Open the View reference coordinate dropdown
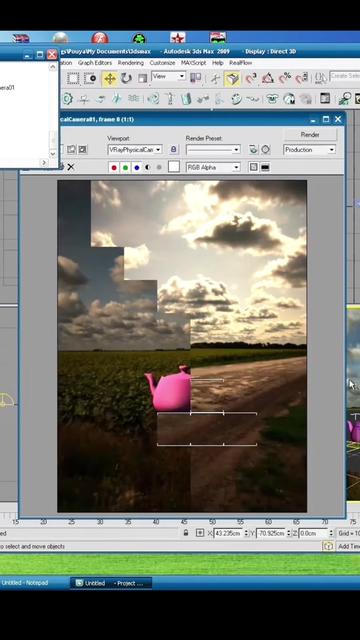The image size is (360, 640). coord(168,76)
